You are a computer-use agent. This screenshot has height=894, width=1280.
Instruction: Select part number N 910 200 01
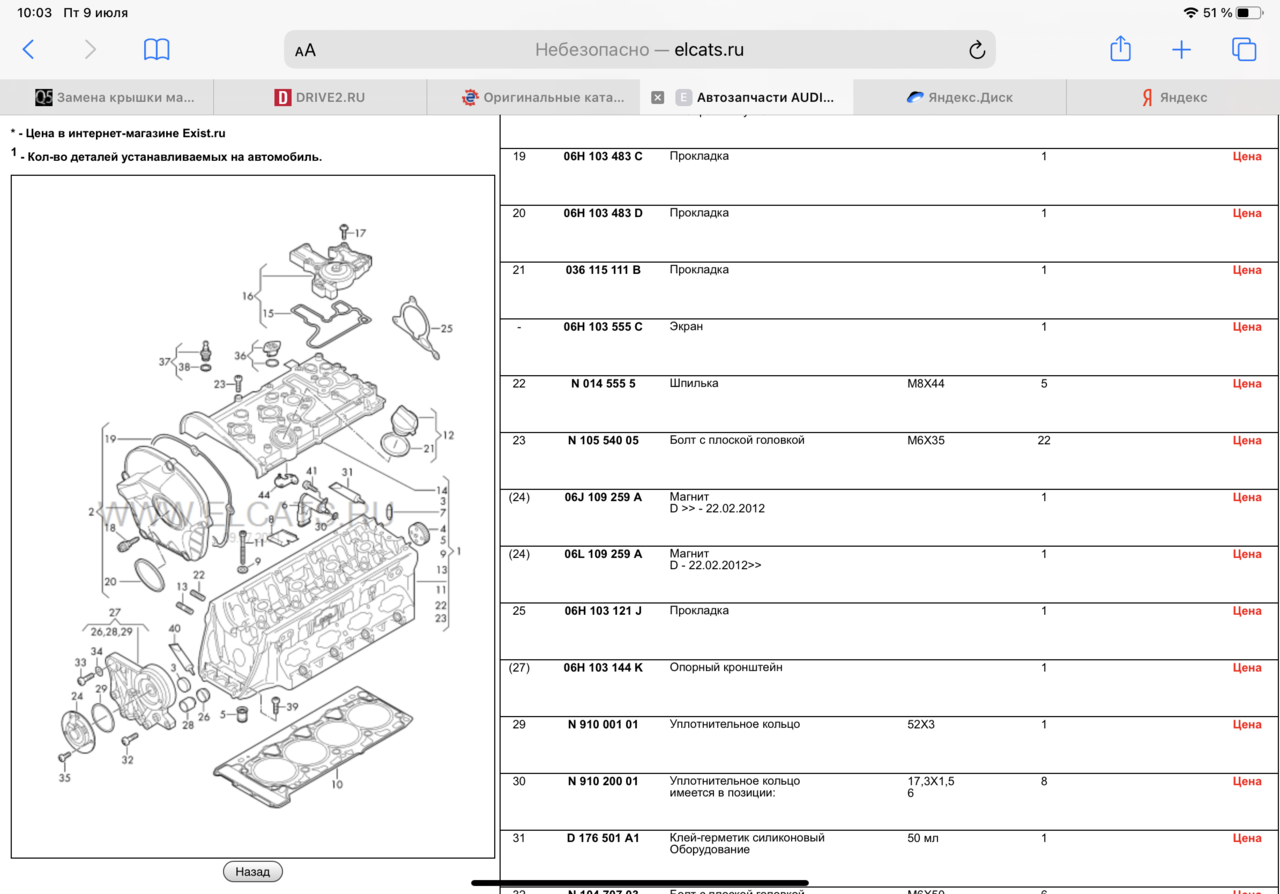tap(603, 781)
